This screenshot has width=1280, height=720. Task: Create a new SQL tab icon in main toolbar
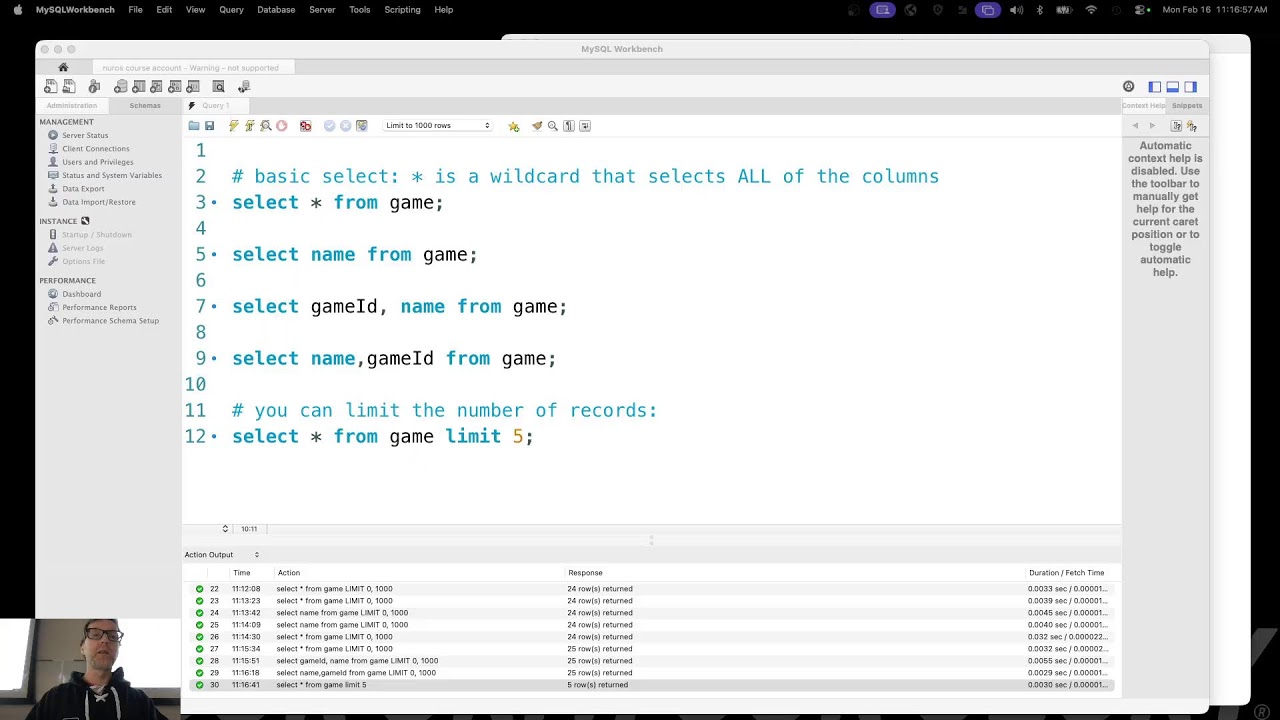pyautogui.click(x=51, y=87)
